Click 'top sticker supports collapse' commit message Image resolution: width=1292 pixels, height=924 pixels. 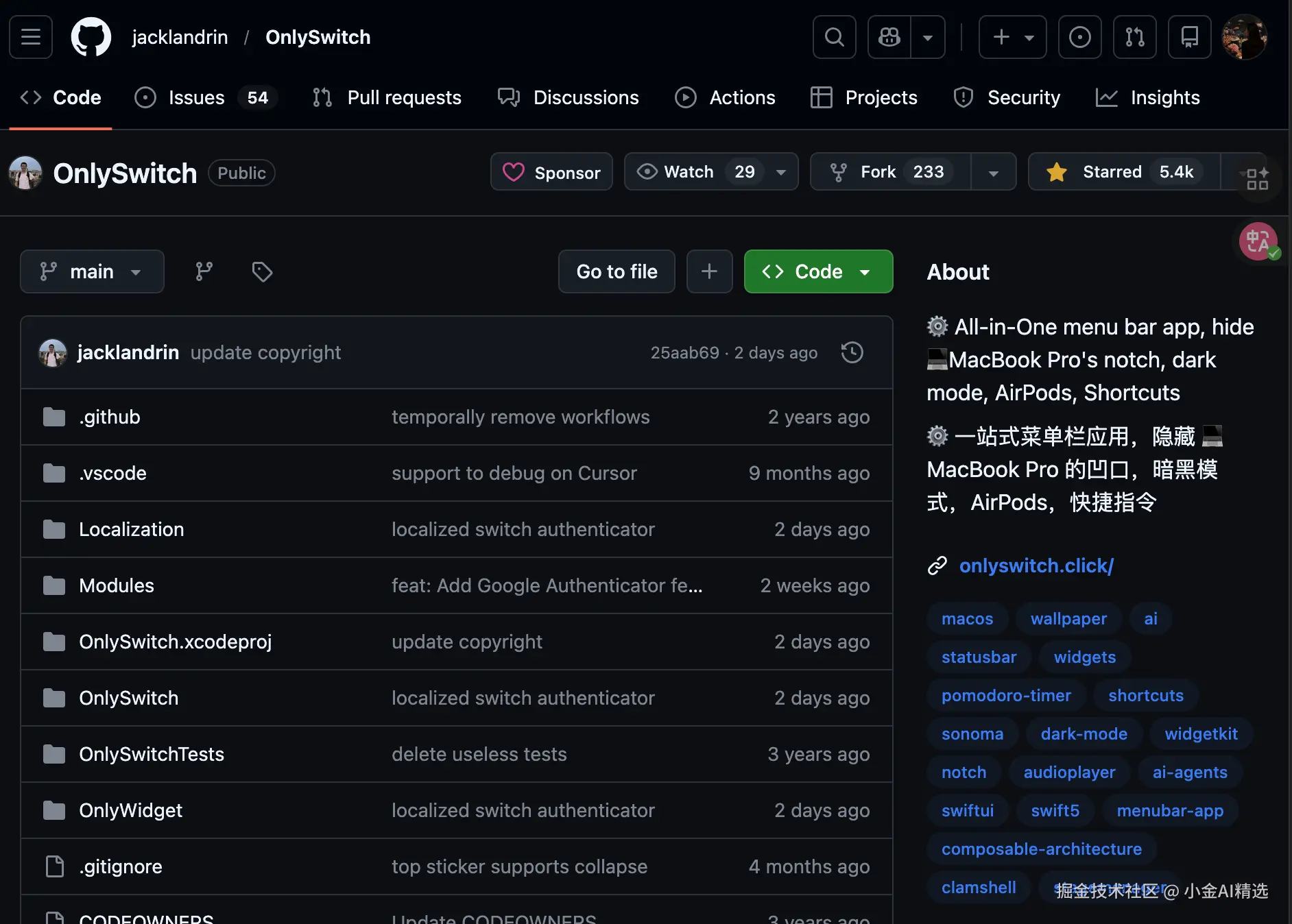point(519,866)
